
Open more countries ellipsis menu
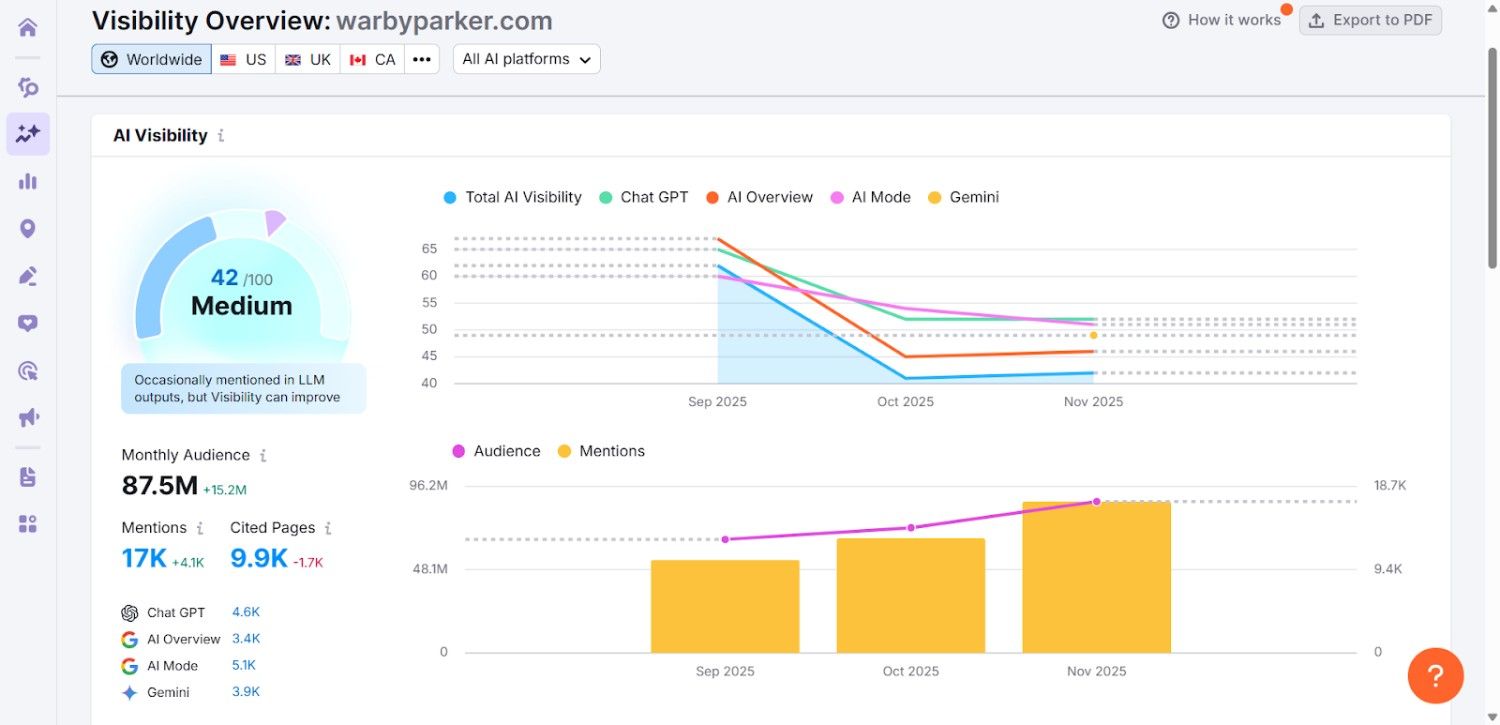tap(422, 59)
